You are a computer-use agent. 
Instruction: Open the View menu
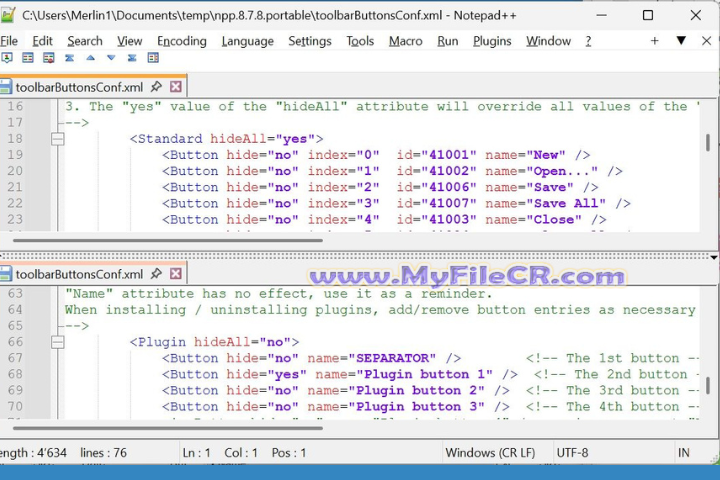[129, 41]
